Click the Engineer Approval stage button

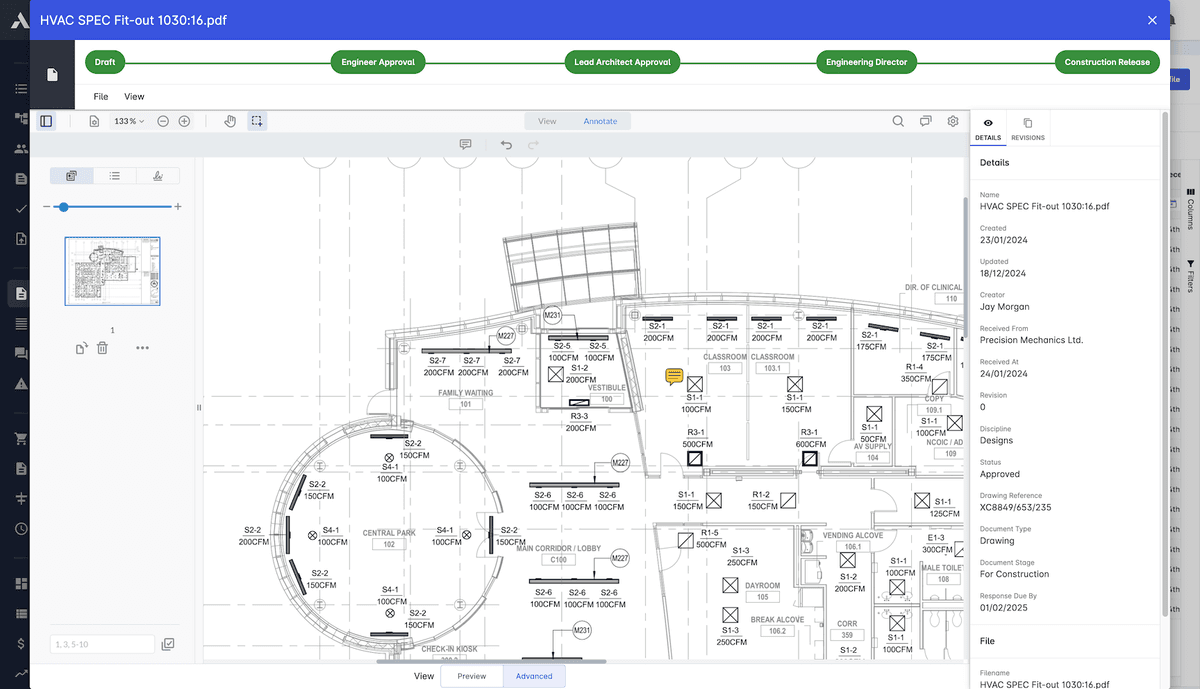point(378,61)
